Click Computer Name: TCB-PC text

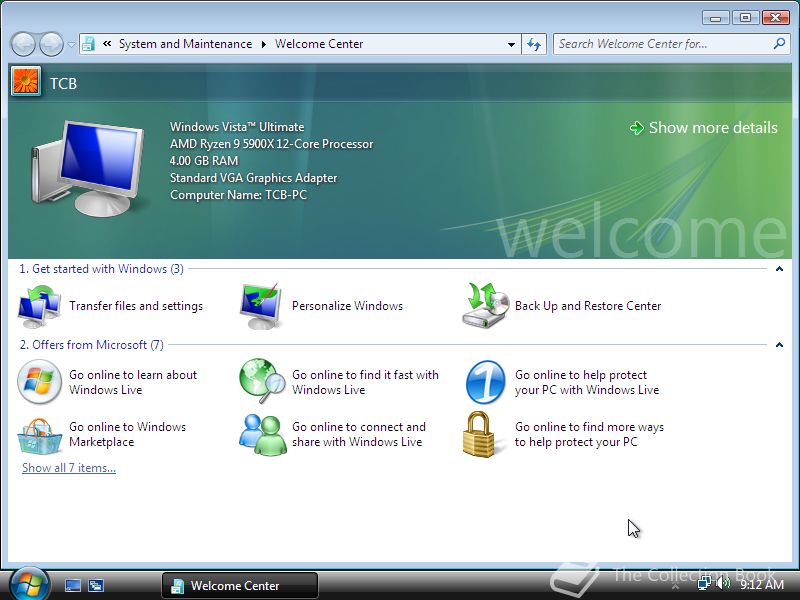[x=238, y=195]
